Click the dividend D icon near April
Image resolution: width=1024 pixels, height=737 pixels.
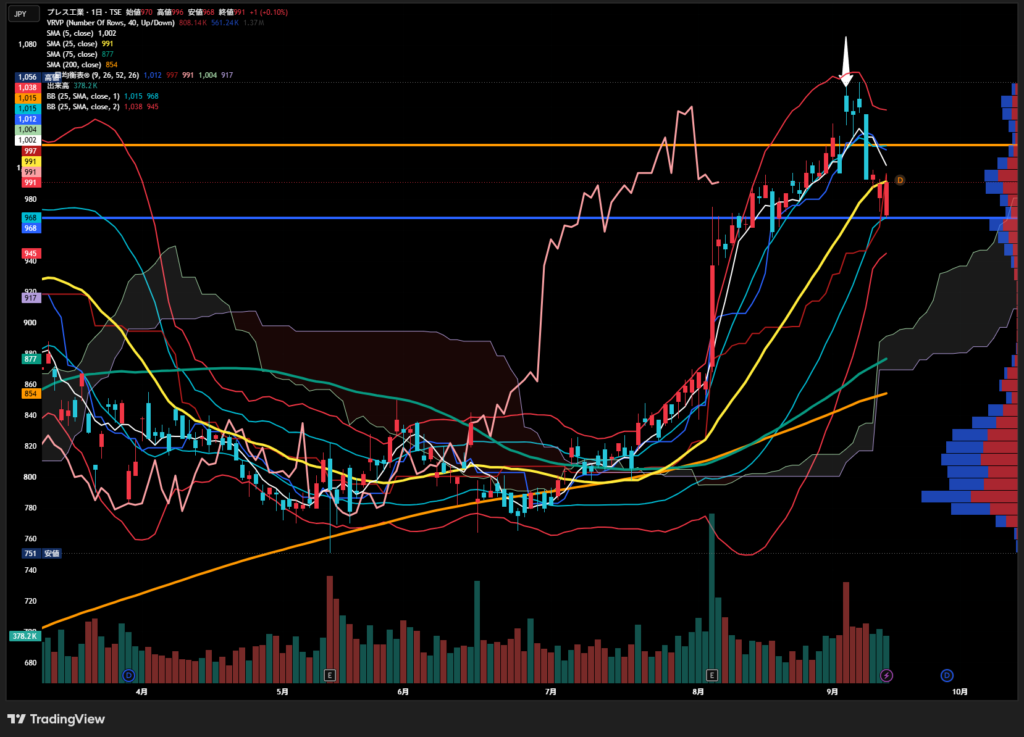129,675
